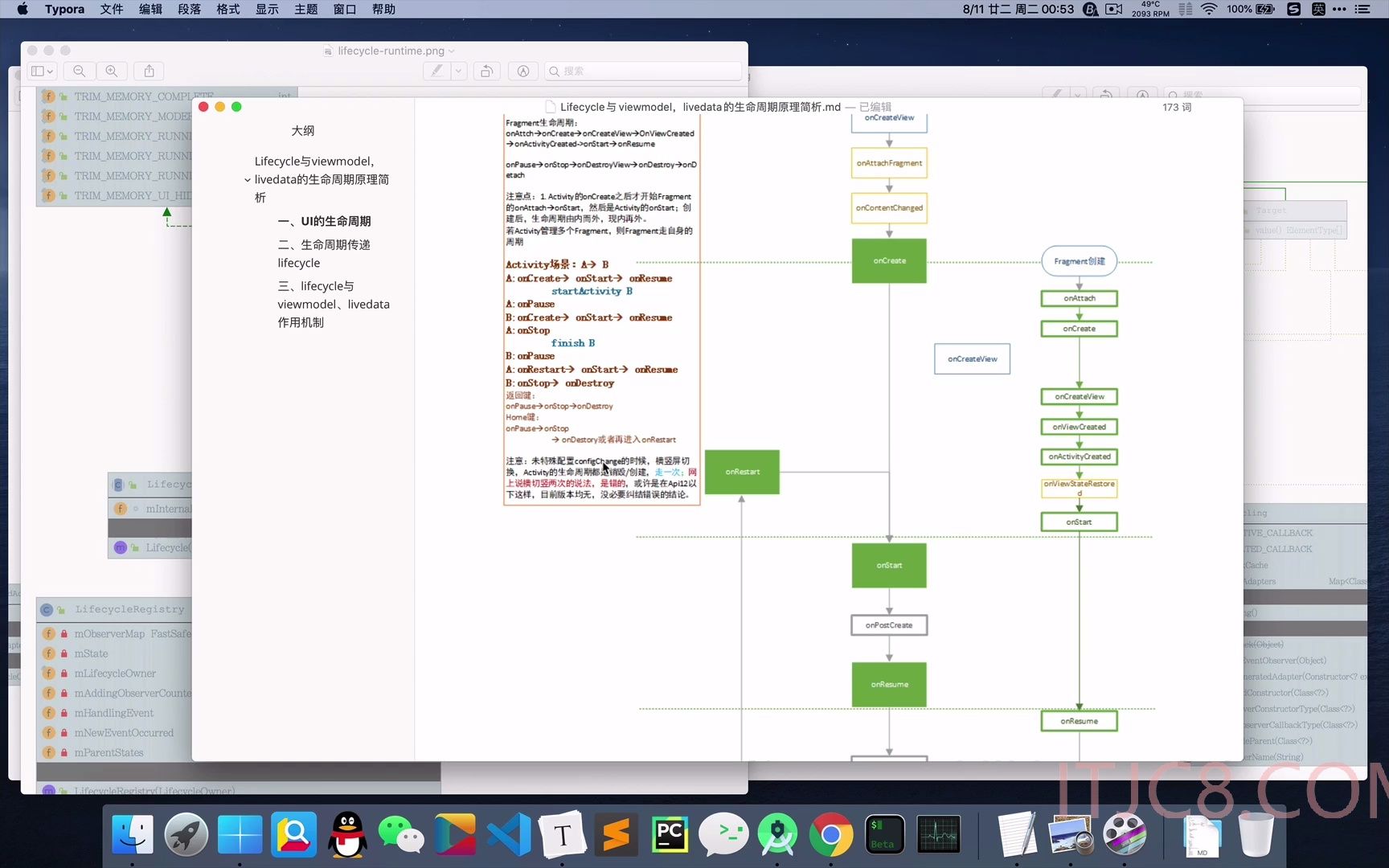Select outline entry 一、UI的生命周期
The image size is (1389, 868).
[324, 220]
